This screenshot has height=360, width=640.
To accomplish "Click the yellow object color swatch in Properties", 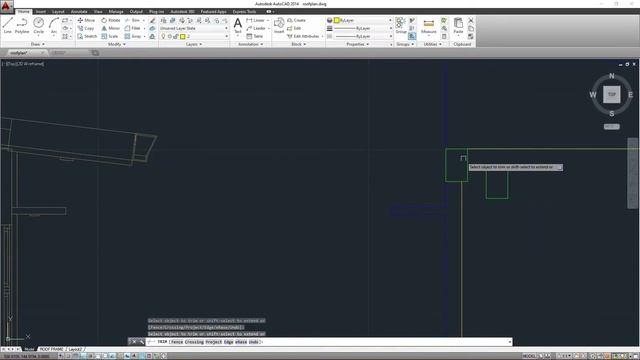I will click(x=336, y=20).
